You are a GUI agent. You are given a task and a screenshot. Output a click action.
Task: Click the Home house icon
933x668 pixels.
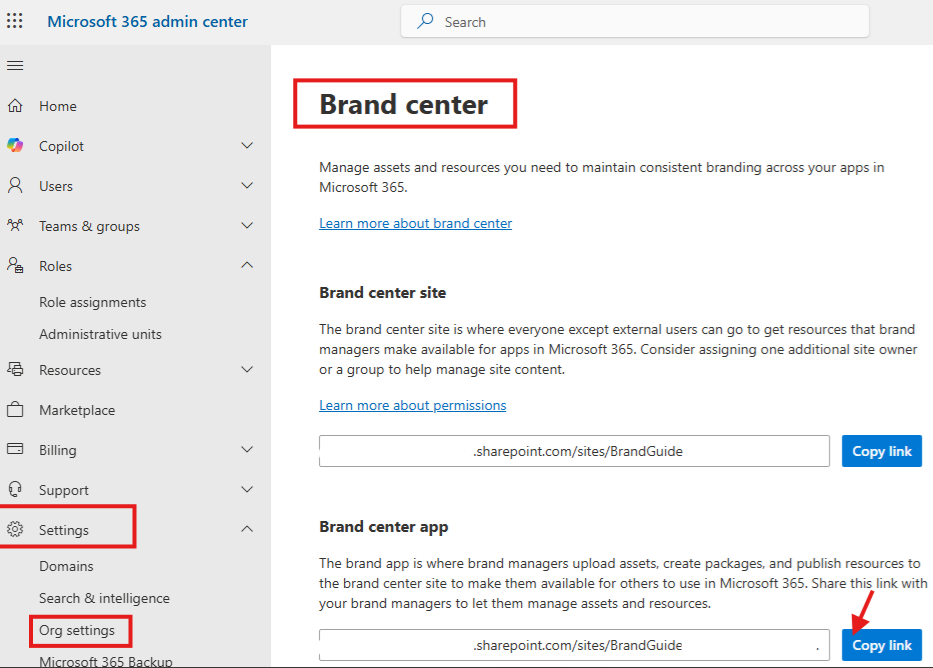(x=15, y=106)
